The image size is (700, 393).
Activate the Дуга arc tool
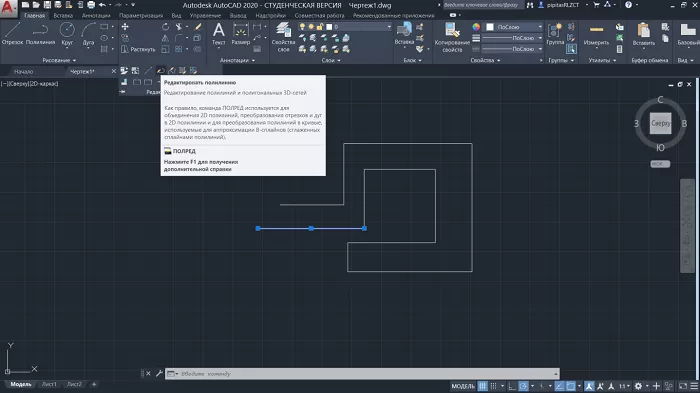(88, 34)
